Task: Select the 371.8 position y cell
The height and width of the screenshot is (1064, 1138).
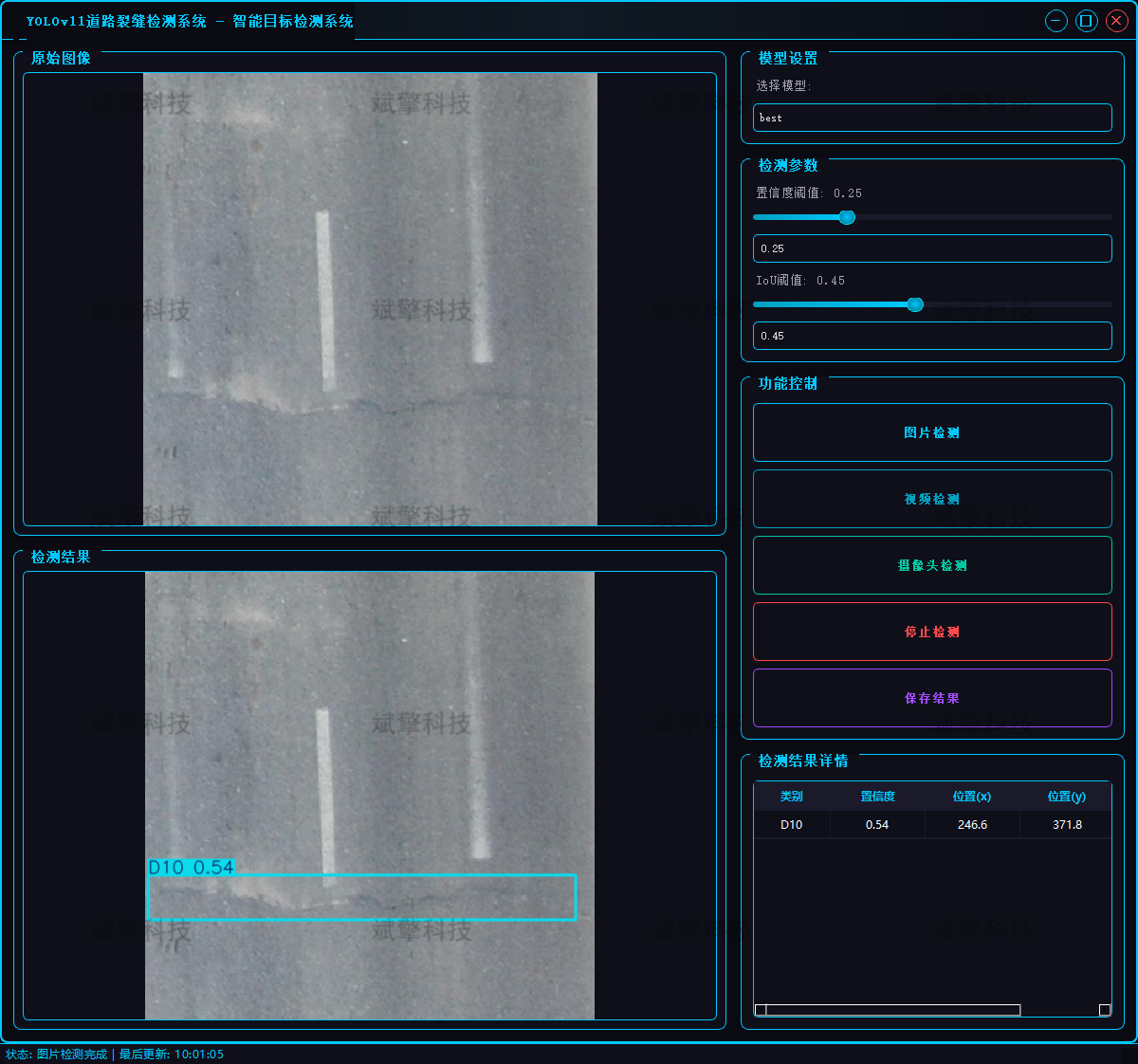Action: point(1066,825)
